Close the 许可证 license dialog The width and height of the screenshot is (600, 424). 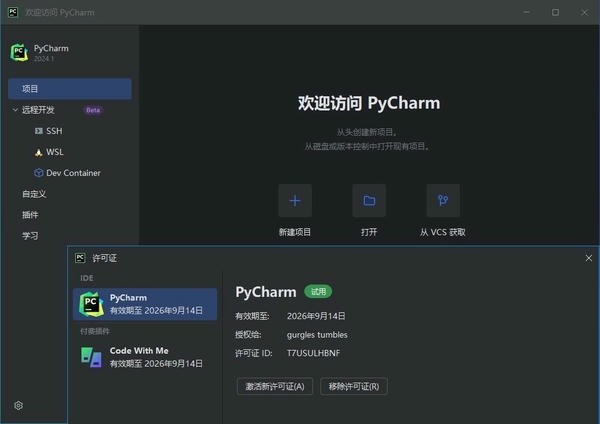(x=589, y=258)
